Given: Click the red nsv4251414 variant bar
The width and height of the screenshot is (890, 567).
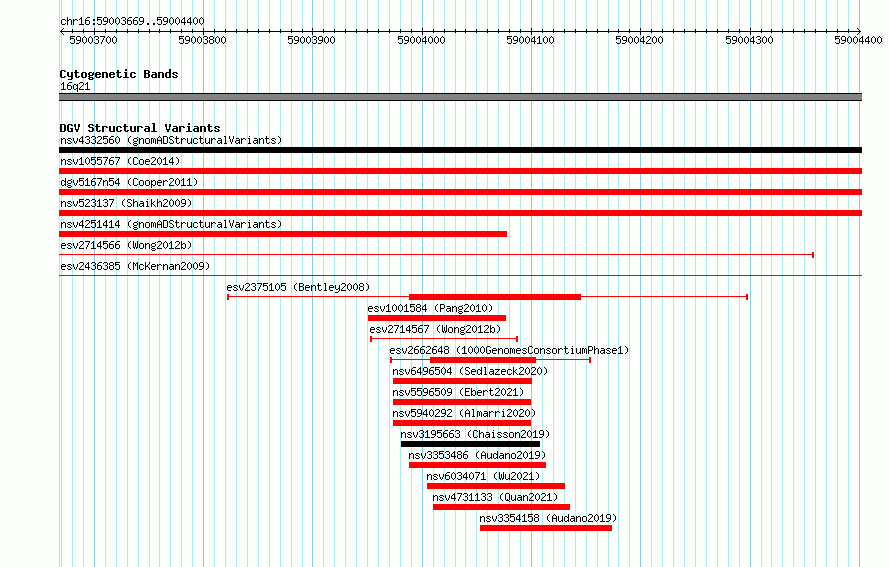Looking at the screenshot, I should 283,234.
